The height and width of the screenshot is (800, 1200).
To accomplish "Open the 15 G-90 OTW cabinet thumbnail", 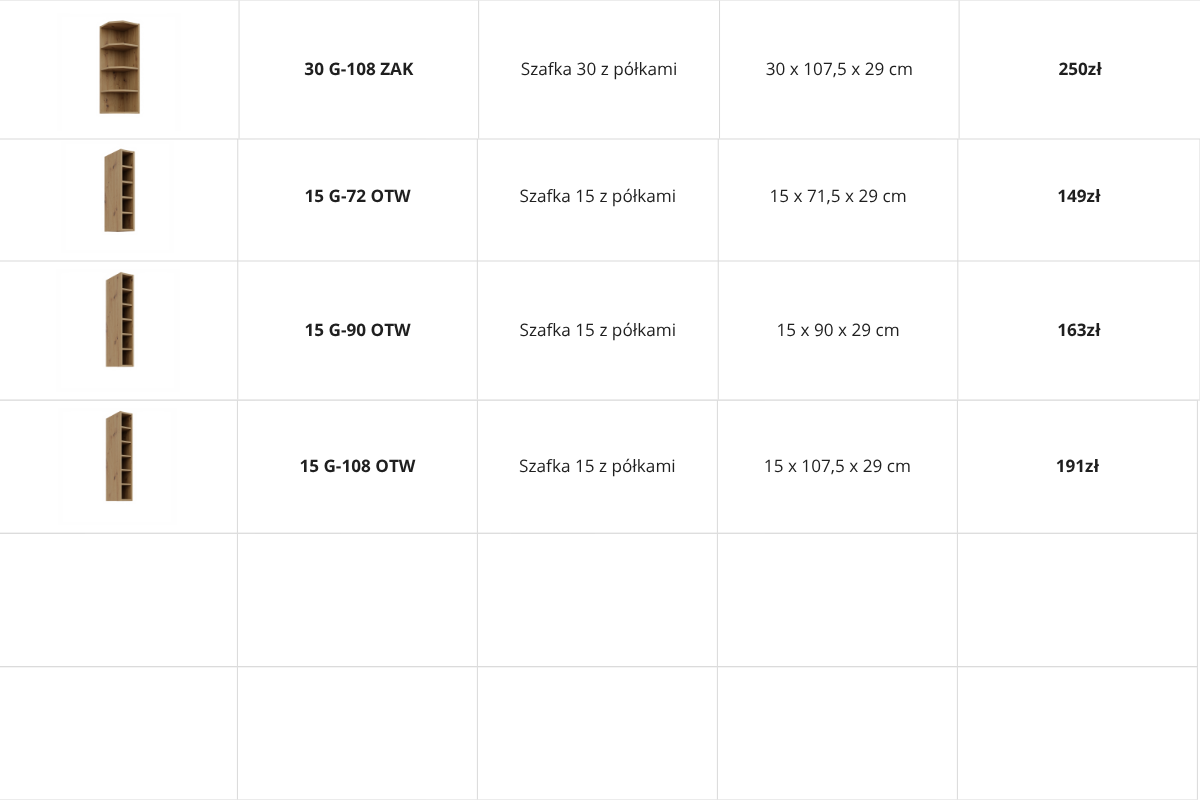I will (119, 320).
